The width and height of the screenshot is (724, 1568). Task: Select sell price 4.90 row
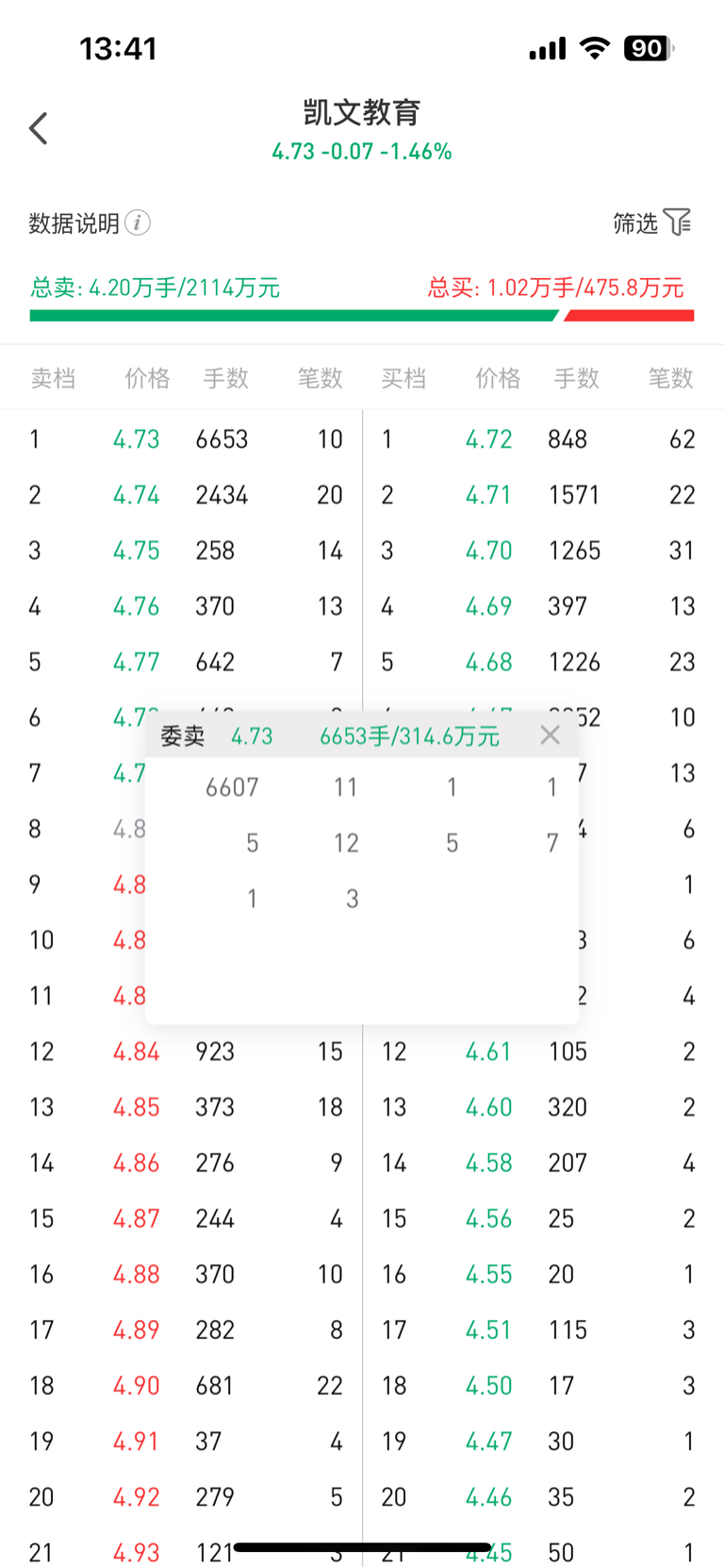tap(181, 1386)
